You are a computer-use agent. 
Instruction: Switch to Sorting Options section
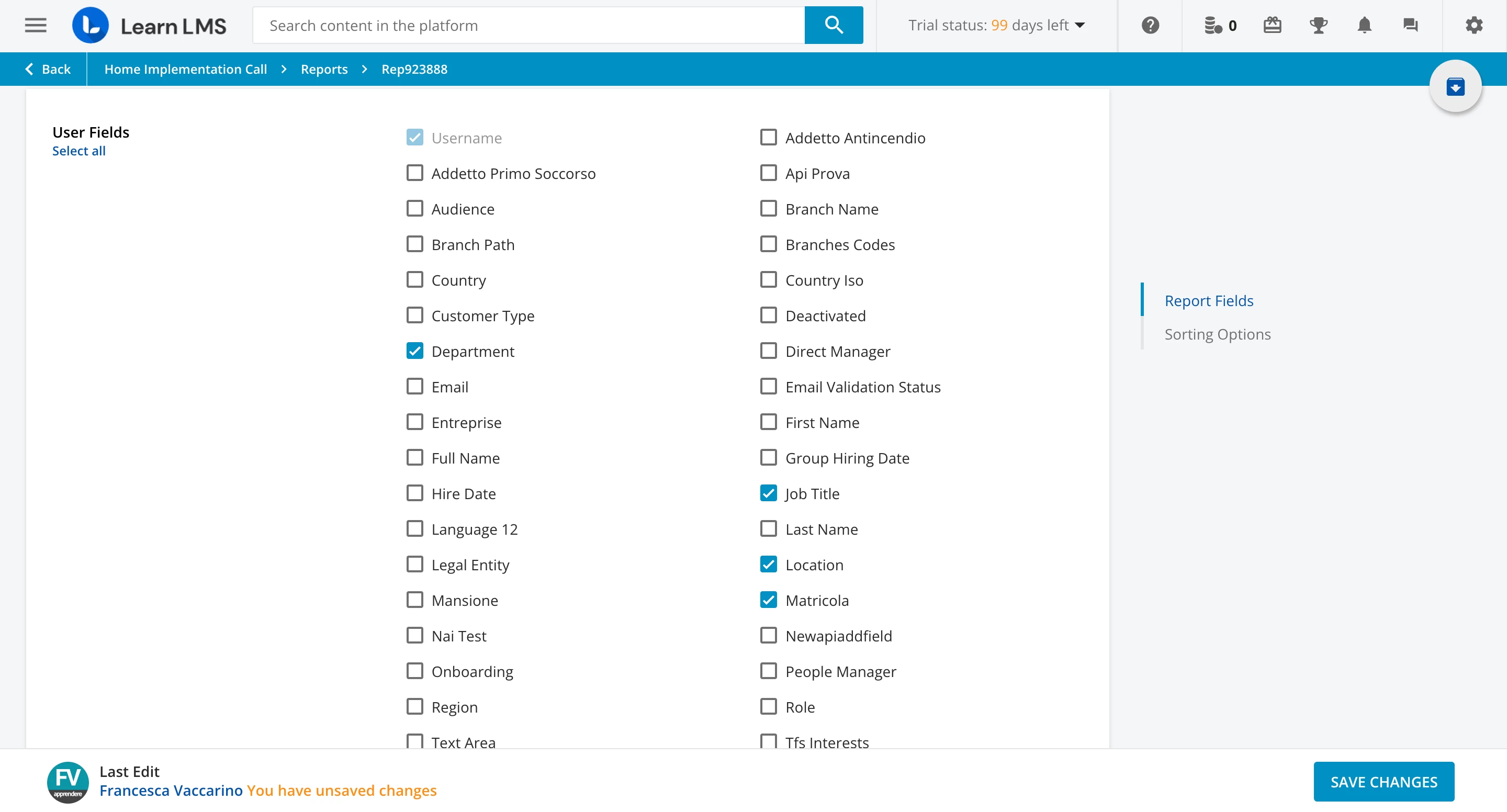pos(1217,334)
